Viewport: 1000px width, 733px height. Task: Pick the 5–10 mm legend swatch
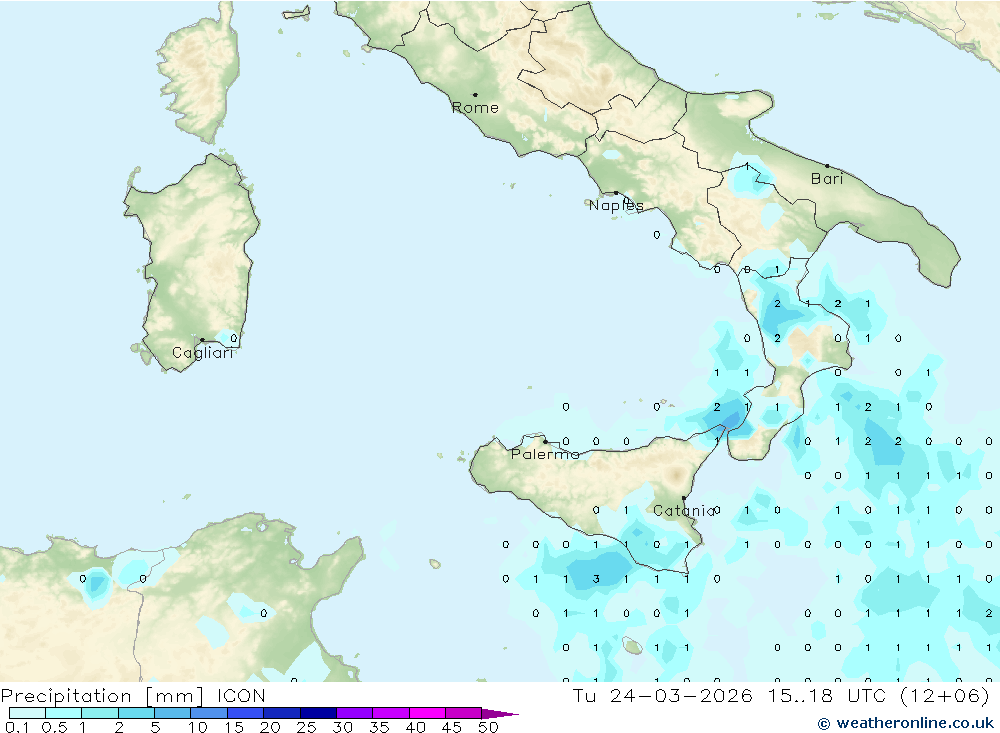coord(173,713)
